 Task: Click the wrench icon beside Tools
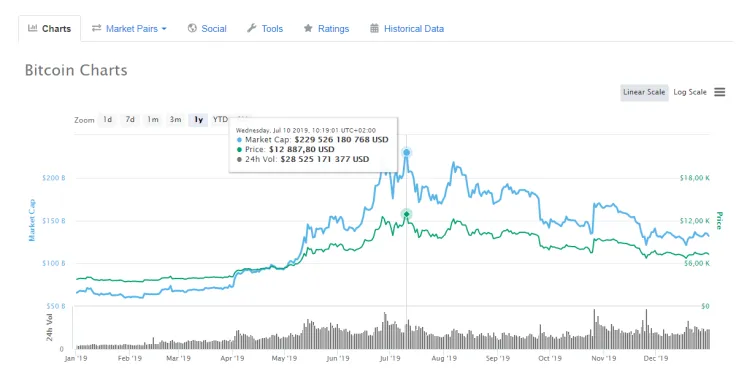click(252, 28)
